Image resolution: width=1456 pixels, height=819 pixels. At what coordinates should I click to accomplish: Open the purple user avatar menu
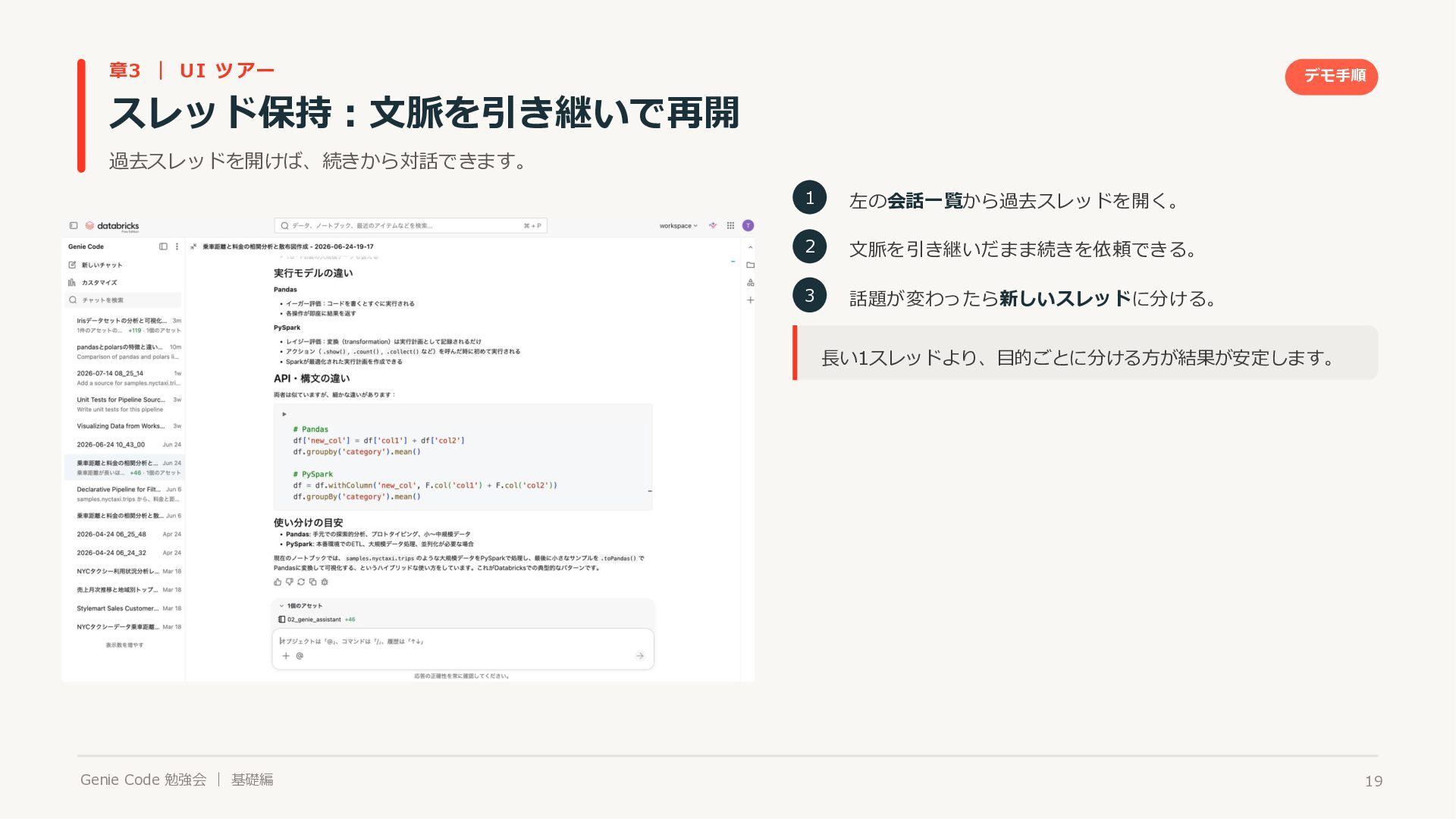coord(748,225)
